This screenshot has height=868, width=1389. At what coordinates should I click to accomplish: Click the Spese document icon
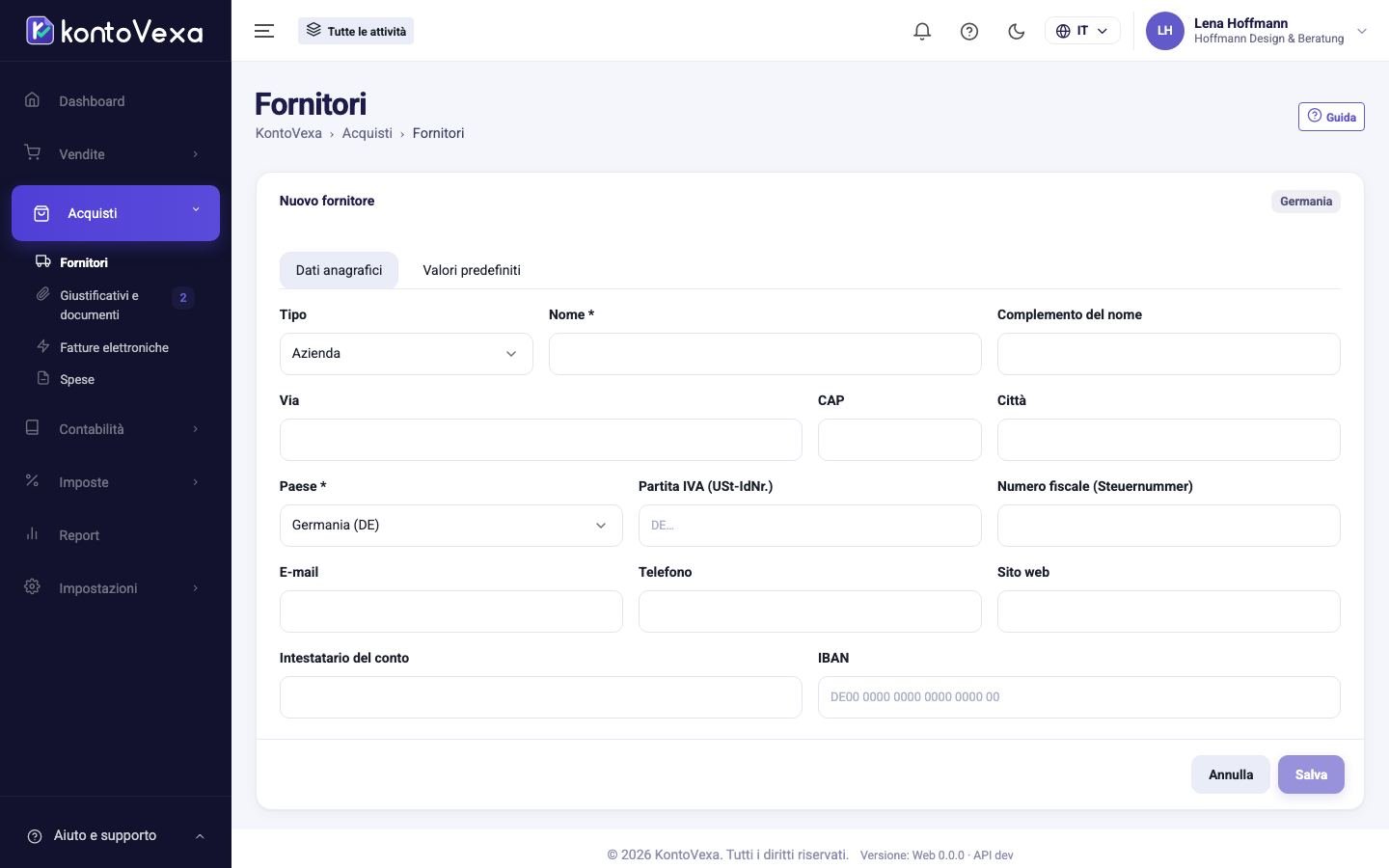42,379
